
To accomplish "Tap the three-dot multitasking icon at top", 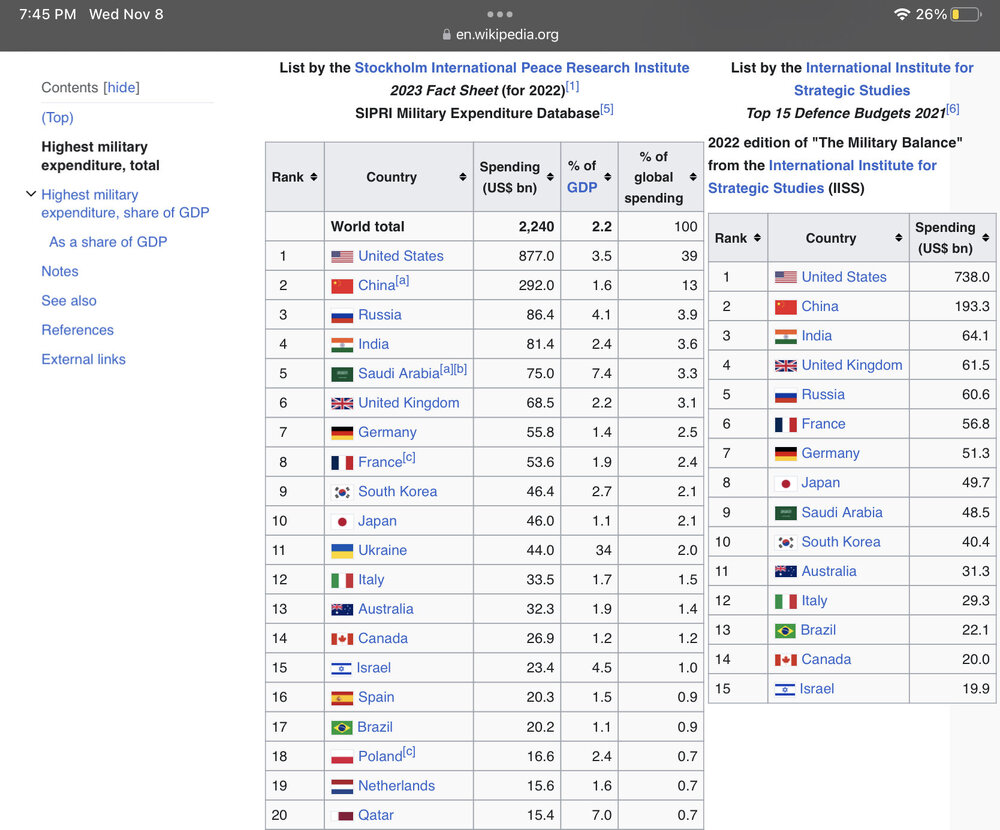I will 499,14.
